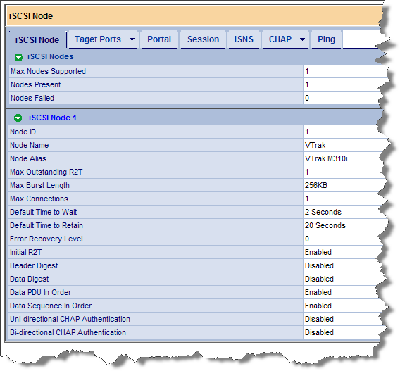Click the Initial R2T Enabled value
Viewport: 400px width, 371px height.
[x=318, y=252]
